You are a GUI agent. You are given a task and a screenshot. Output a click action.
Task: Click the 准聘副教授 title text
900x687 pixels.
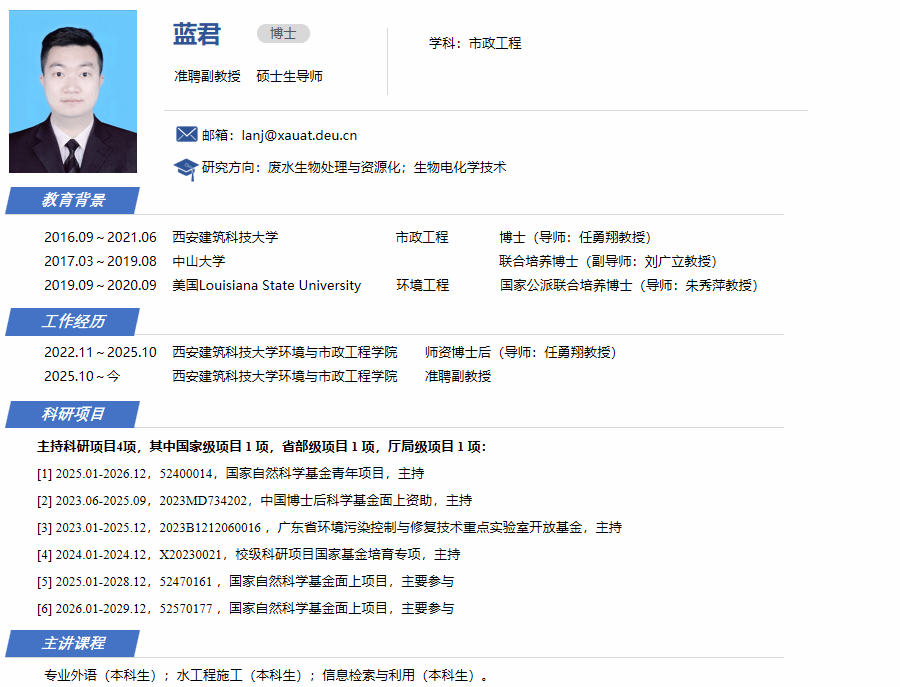(x=207, y=76)
